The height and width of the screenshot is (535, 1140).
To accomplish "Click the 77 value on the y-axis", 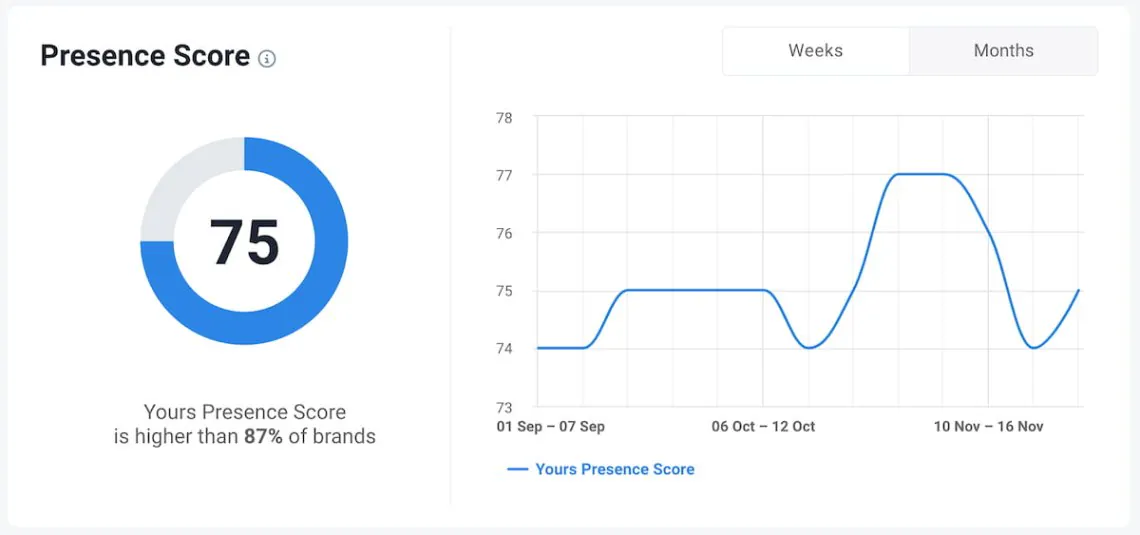I will point(504,176).
